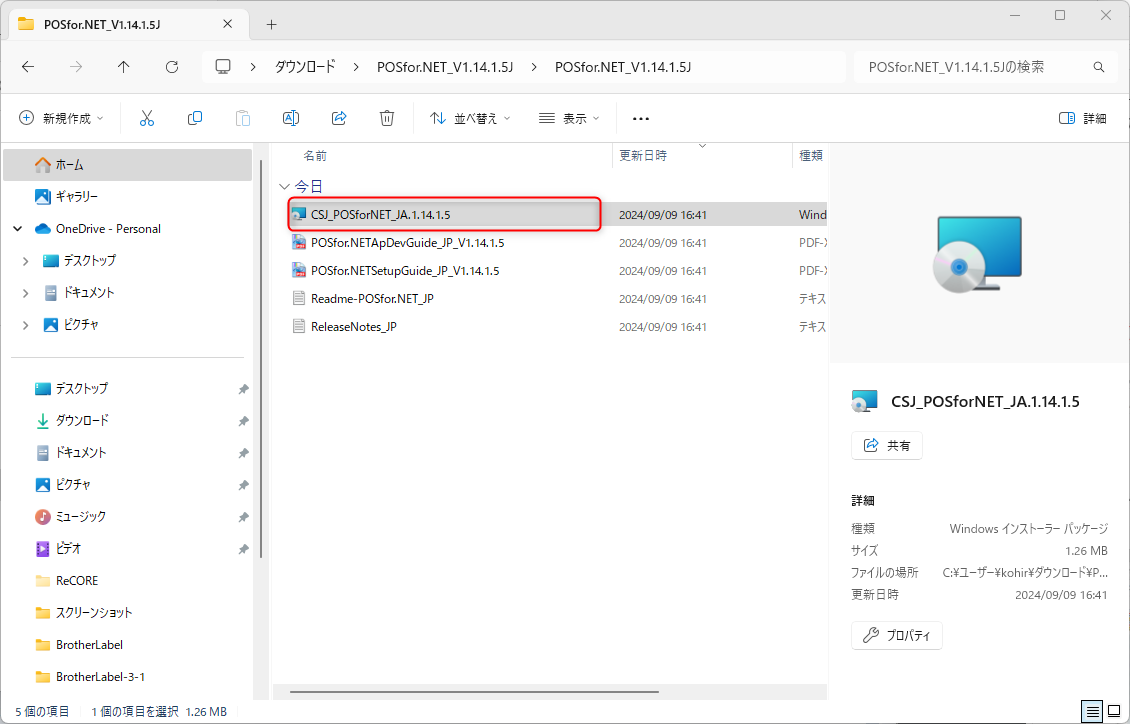Screen dimensions: 1130x724
Task: Collapse the 今日 group
Action: [284, 187]
